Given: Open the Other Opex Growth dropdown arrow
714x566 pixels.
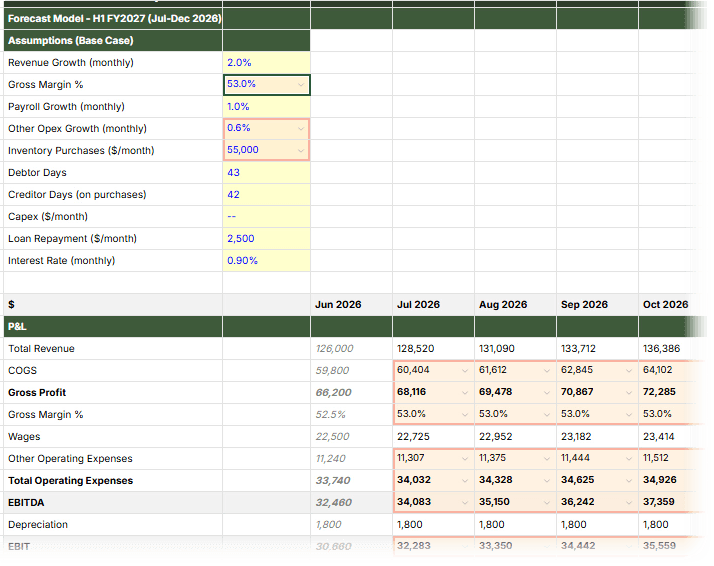Looking at the screenshot, I should tap(301, 129).
